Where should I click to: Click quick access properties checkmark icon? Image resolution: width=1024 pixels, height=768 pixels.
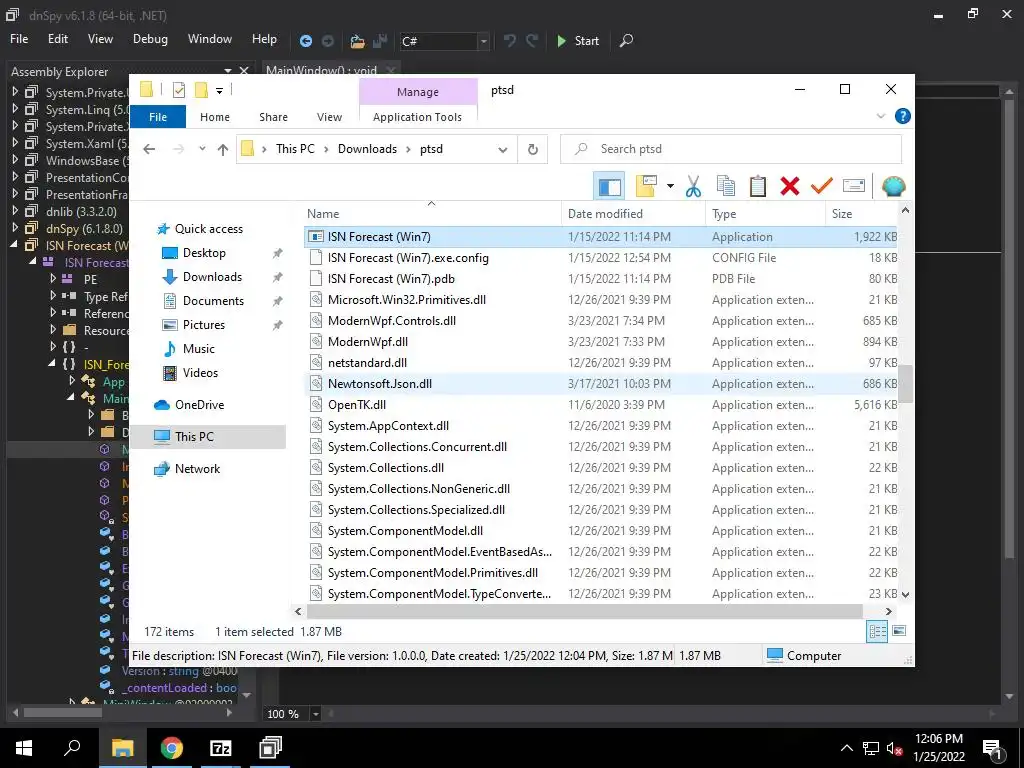pos(179,90)
